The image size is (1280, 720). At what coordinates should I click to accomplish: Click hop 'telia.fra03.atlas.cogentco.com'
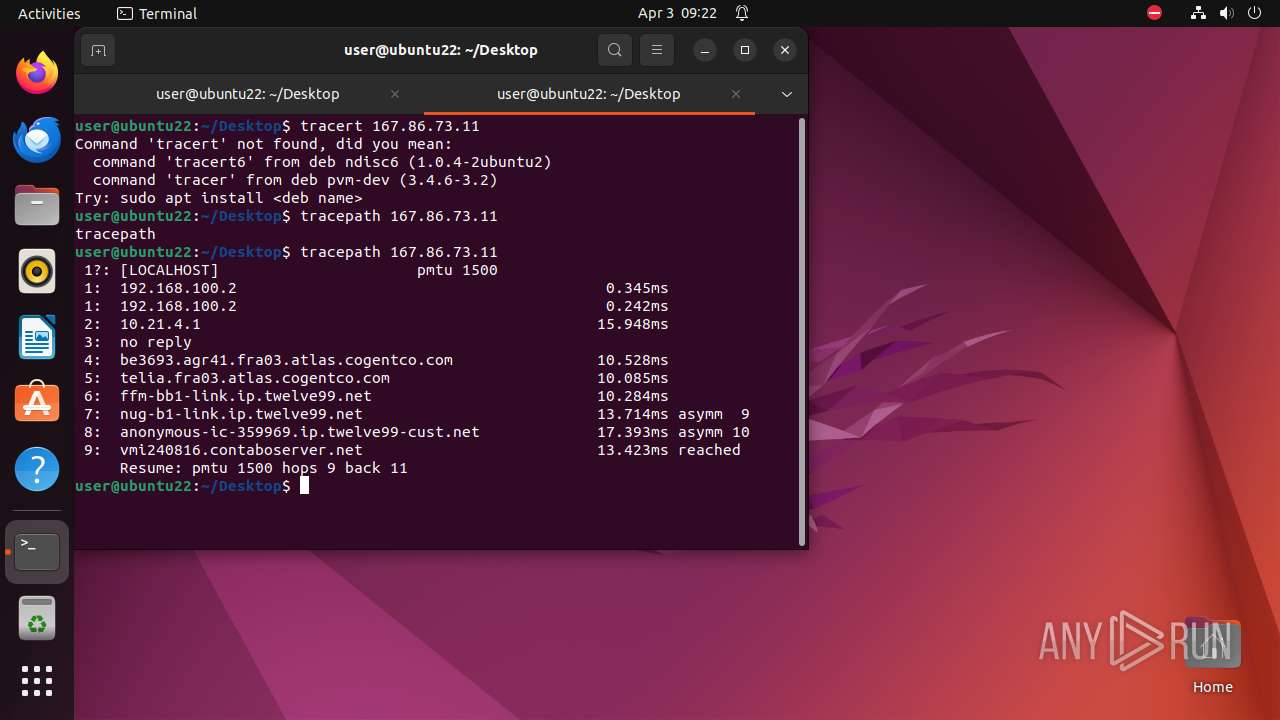coord(255,378)
